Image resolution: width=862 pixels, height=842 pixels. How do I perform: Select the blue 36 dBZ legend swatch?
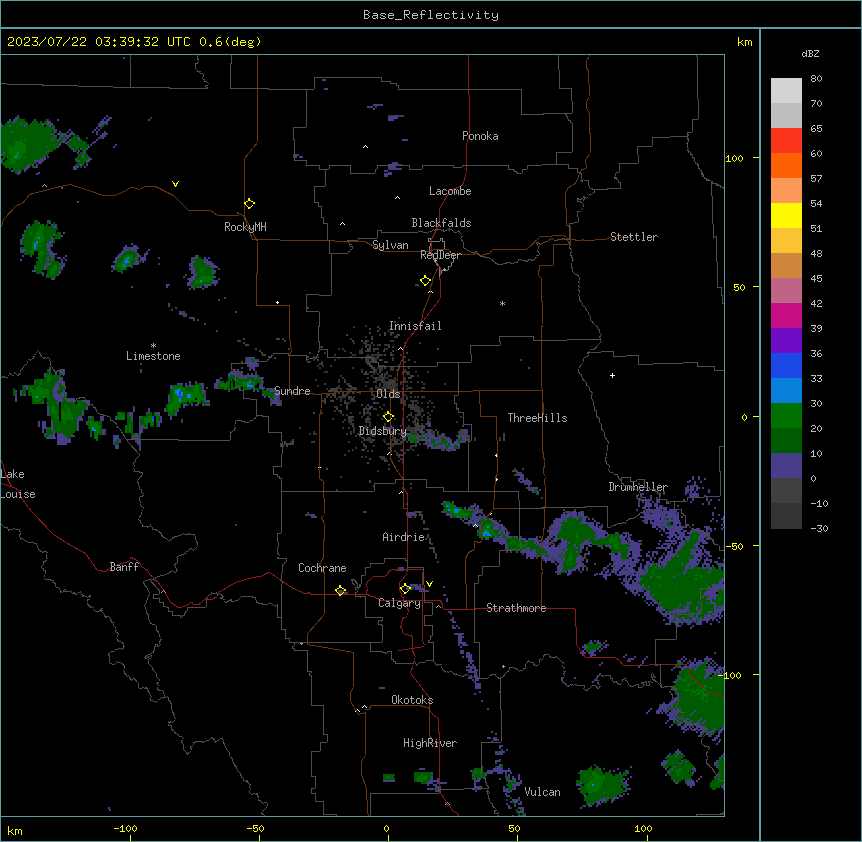[x=786, y=365]
